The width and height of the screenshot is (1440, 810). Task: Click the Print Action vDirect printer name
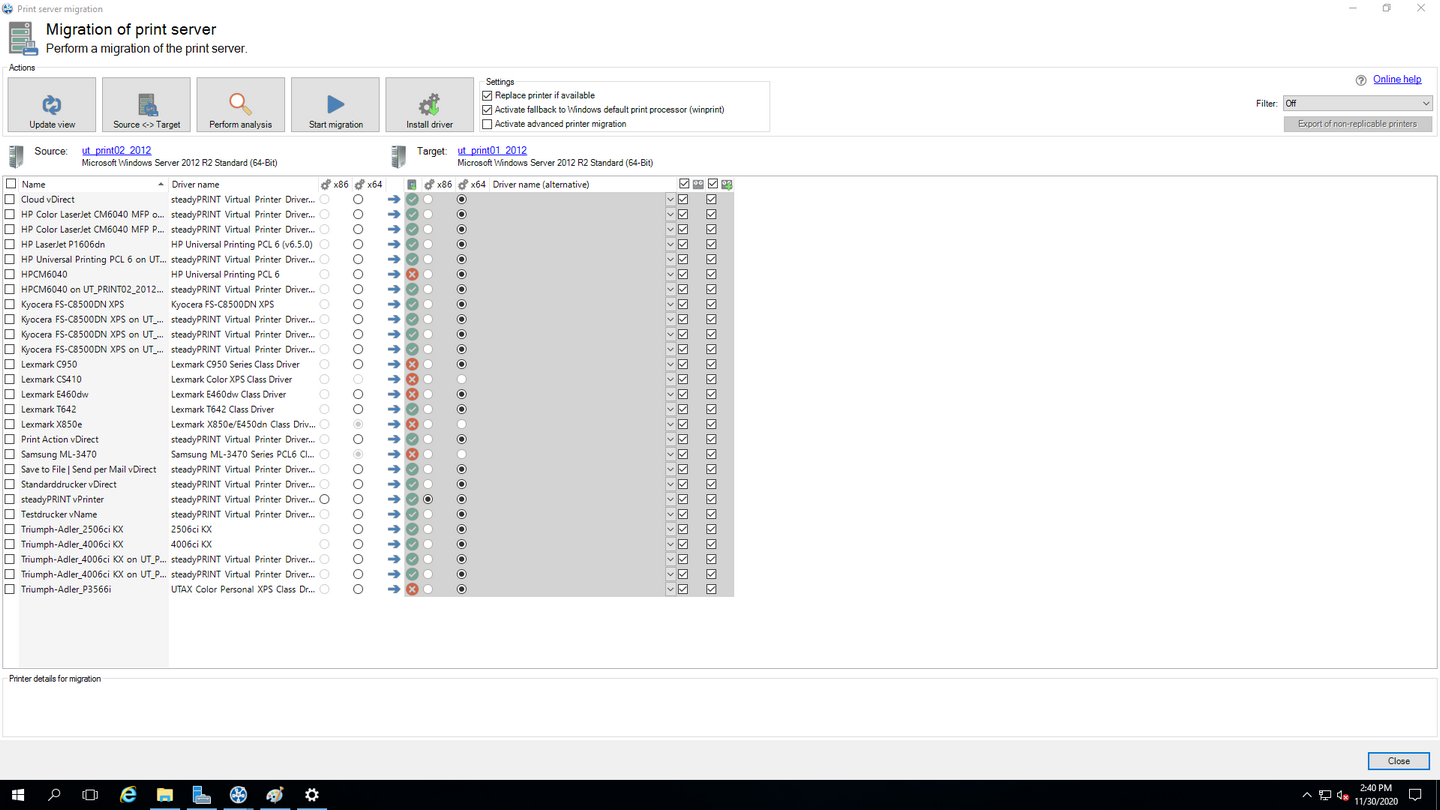point(60,439)
